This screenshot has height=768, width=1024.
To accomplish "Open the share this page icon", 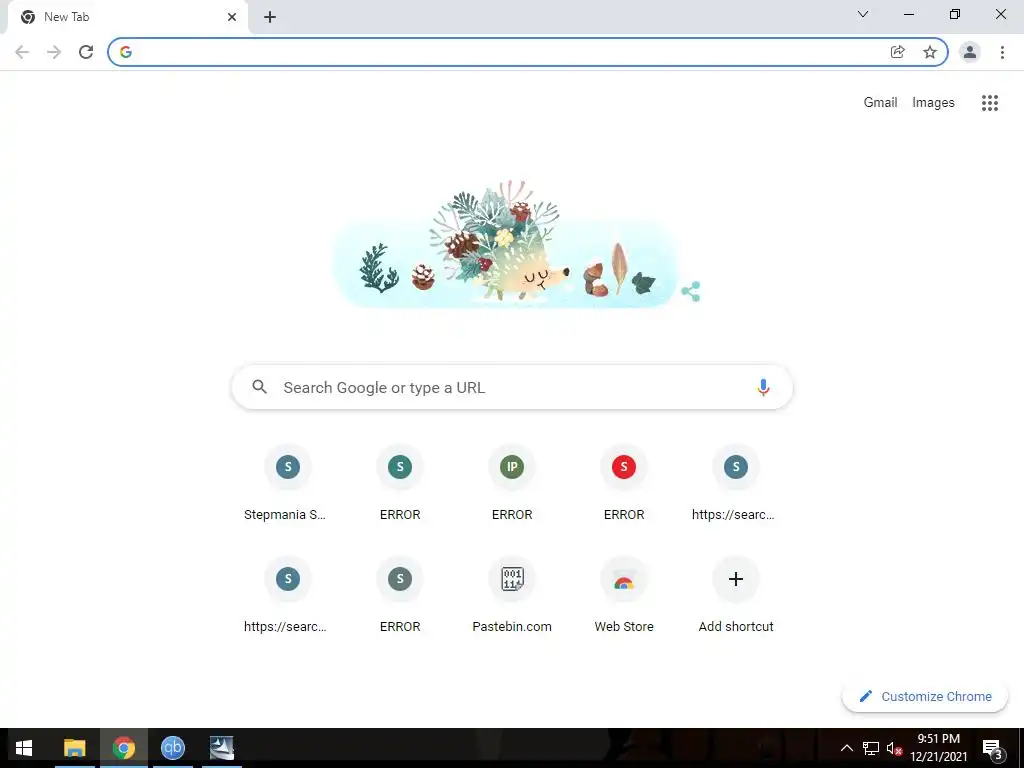I will (x=897, y=52).
